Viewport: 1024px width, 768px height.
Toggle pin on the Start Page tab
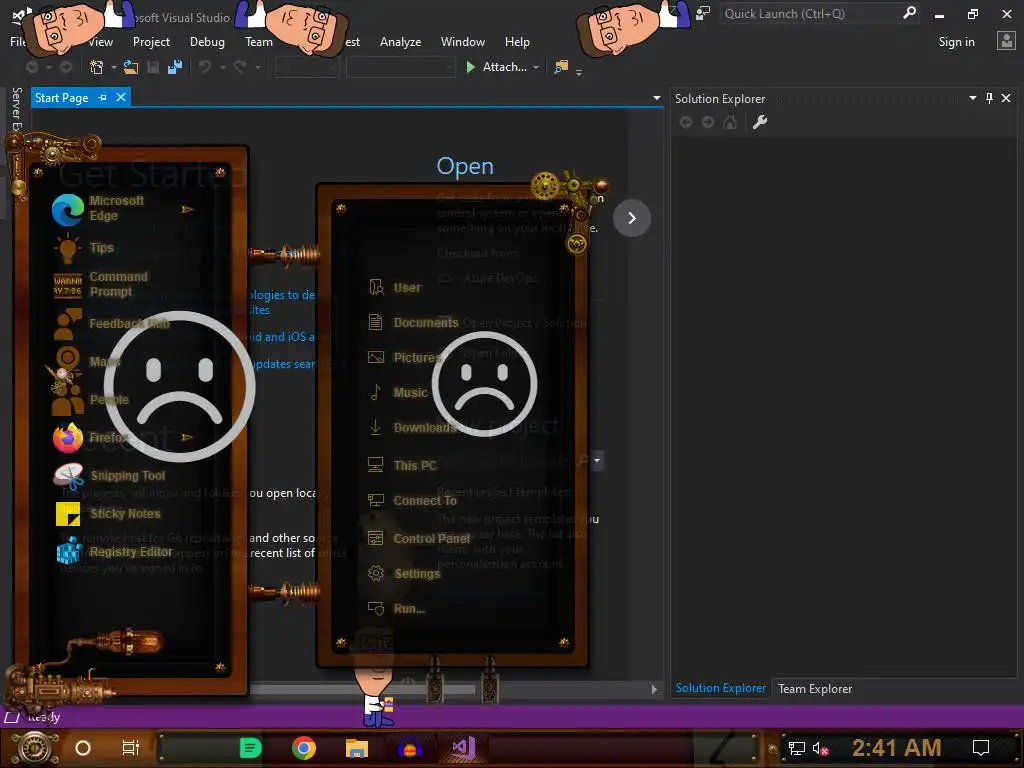pyautogui.click(x=103, y=97)
